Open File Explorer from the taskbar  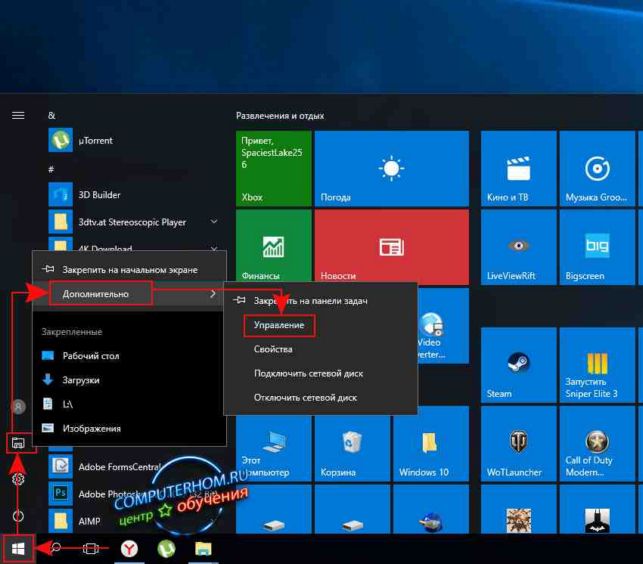[203, 548]
